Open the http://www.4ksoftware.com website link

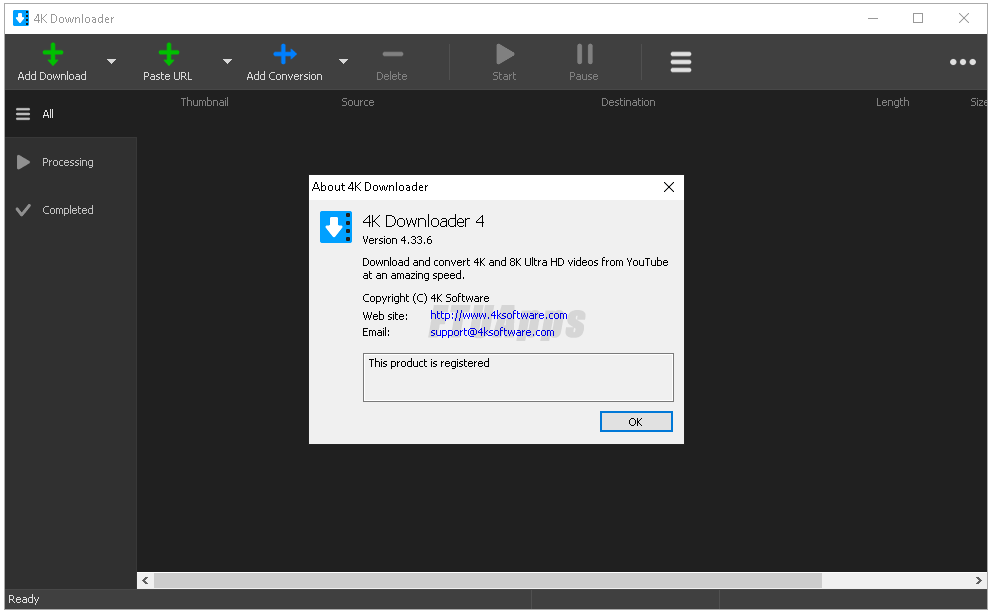498,315
